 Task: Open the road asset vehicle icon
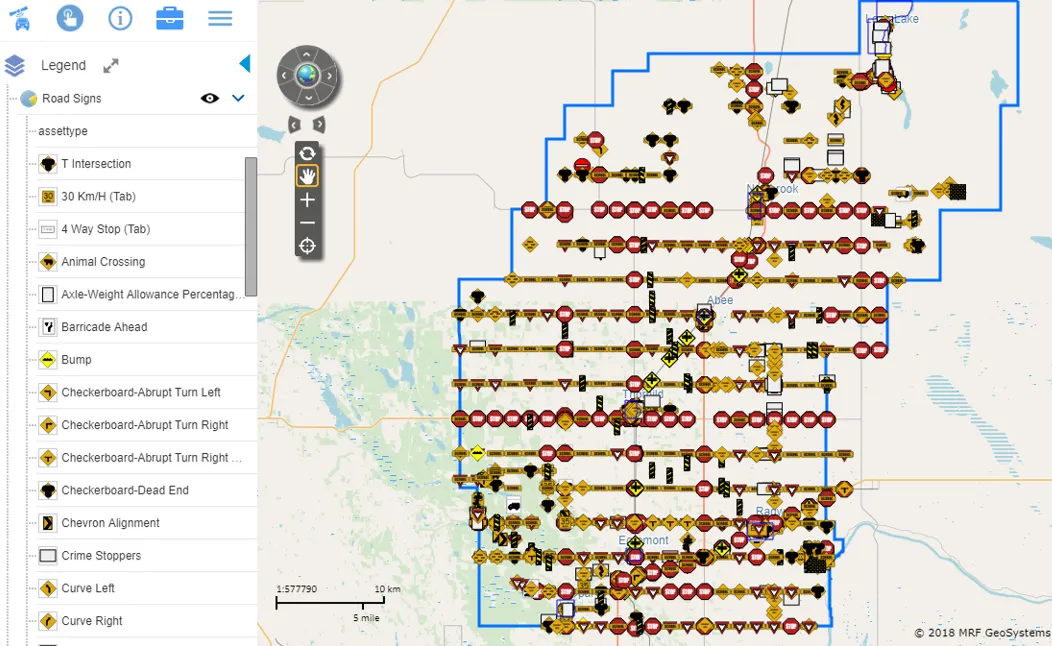(20, 18)
